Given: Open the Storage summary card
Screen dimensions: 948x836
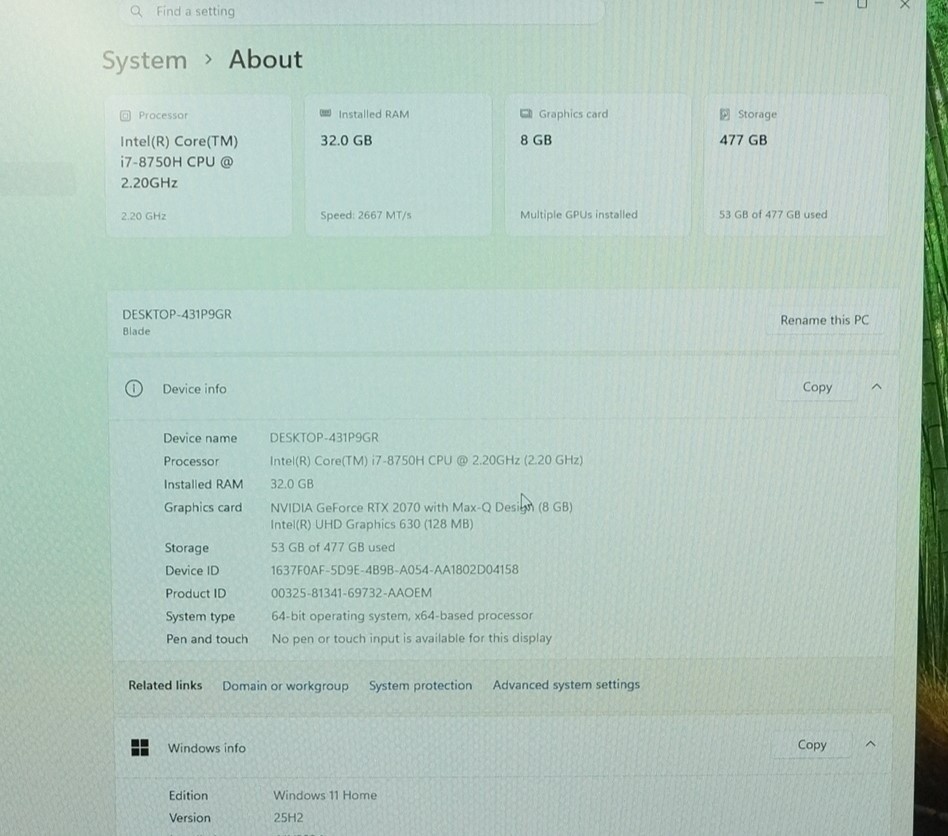Looking at the screenshot, I should [796, 164].
